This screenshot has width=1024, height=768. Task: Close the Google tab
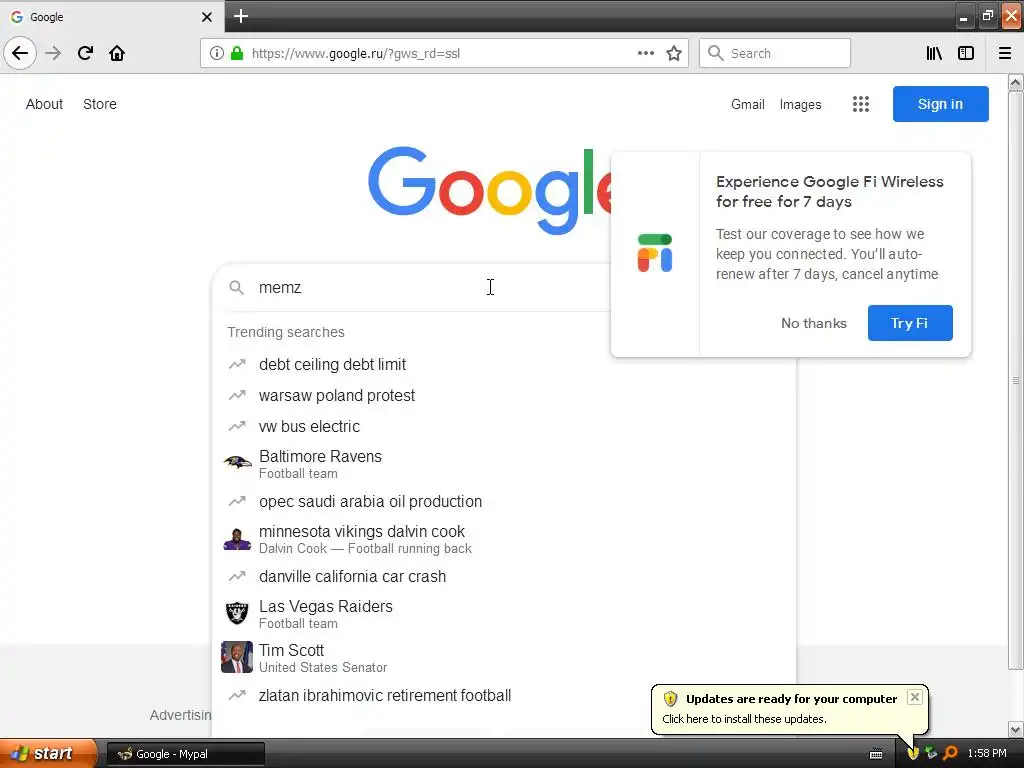pyautogui.click(x=206, y=17)
